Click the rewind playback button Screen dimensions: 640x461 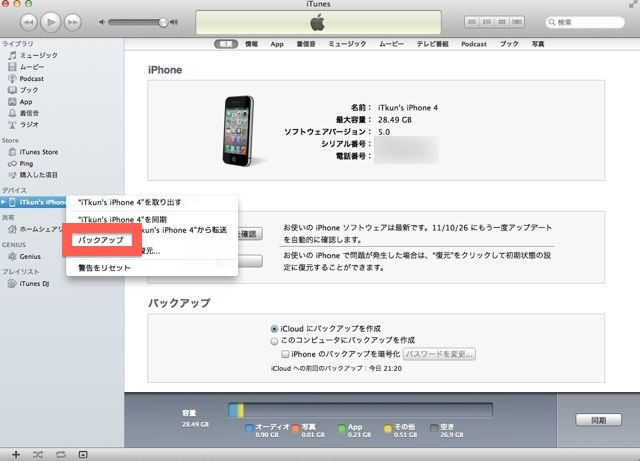[x=29, y=22]
